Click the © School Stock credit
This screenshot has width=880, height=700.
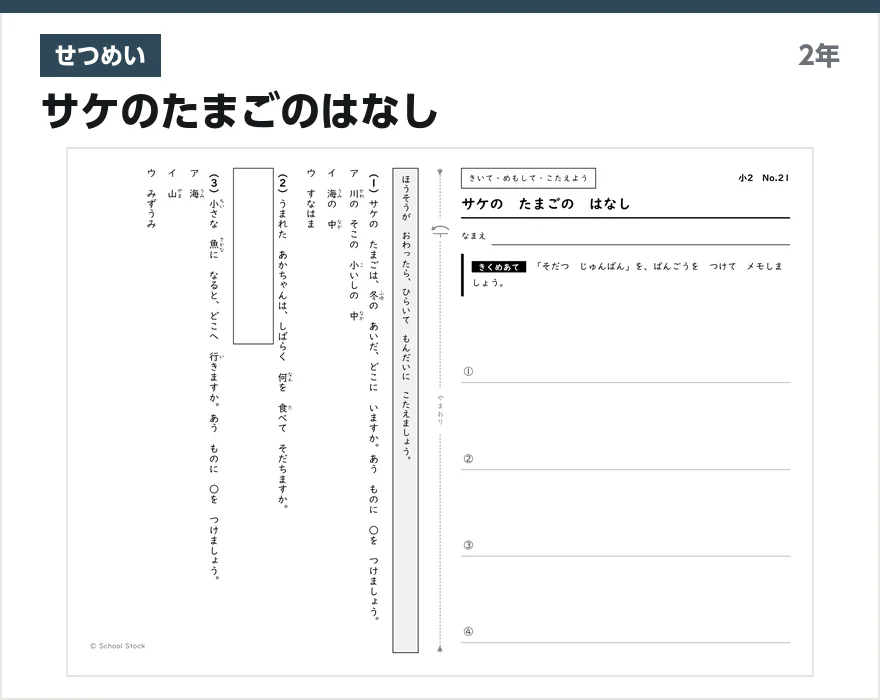click(x=117, y=646)
